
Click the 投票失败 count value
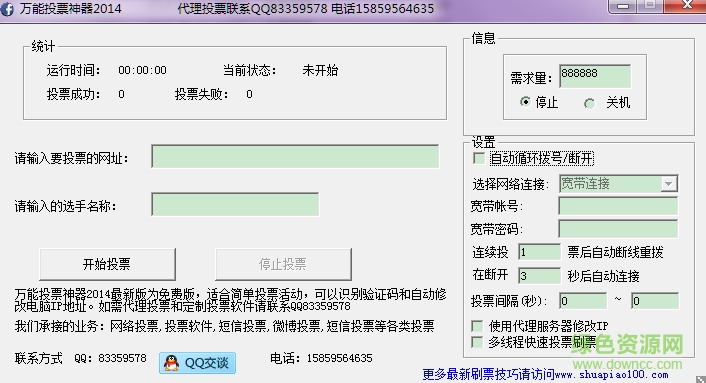[x=249, y=94]
